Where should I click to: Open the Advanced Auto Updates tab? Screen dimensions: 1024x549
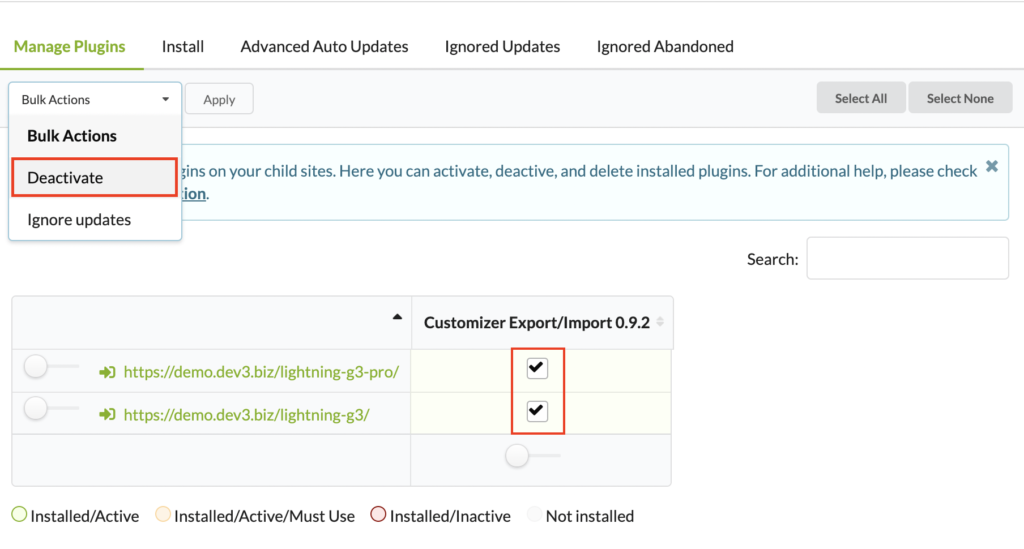tap(324, 46)
